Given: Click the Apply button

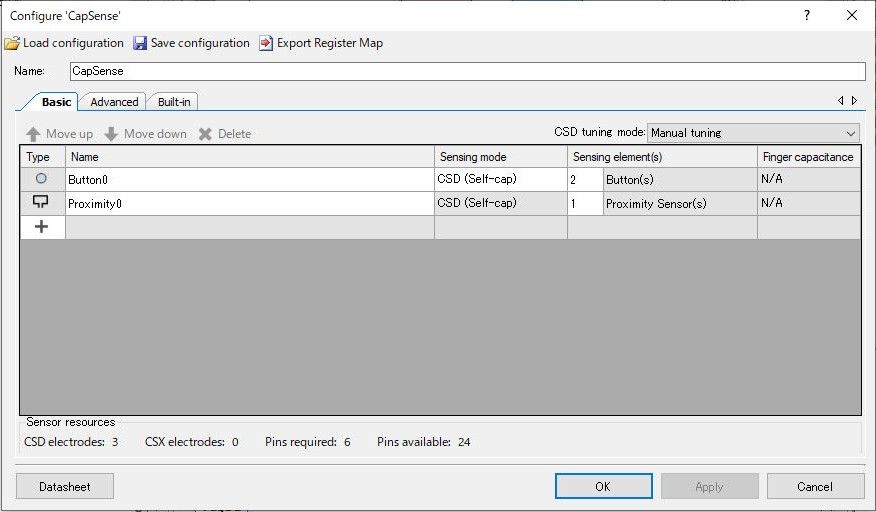Looking at the screenshot, I should (x=710, y=486).
